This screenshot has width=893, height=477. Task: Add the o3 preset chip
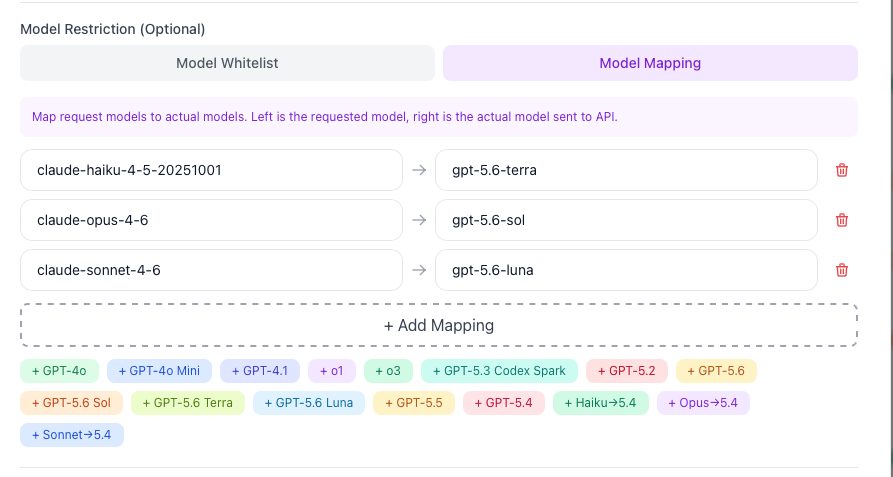pos(388,371)
